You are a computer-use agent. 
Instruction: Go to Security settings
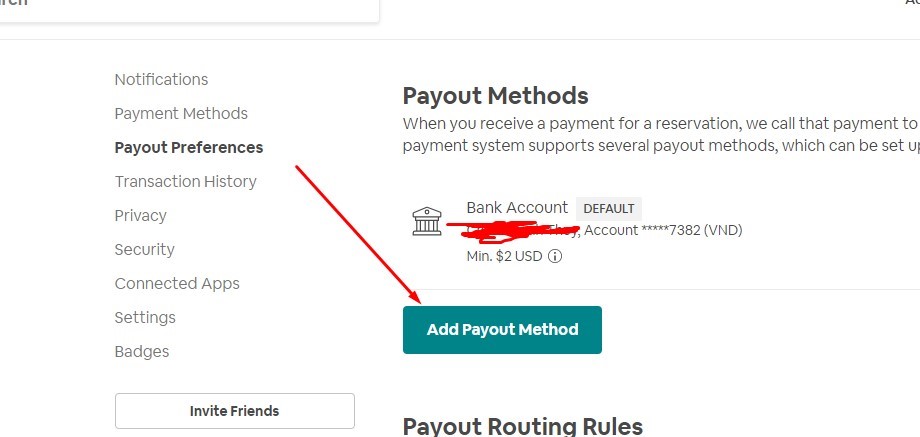144,249
